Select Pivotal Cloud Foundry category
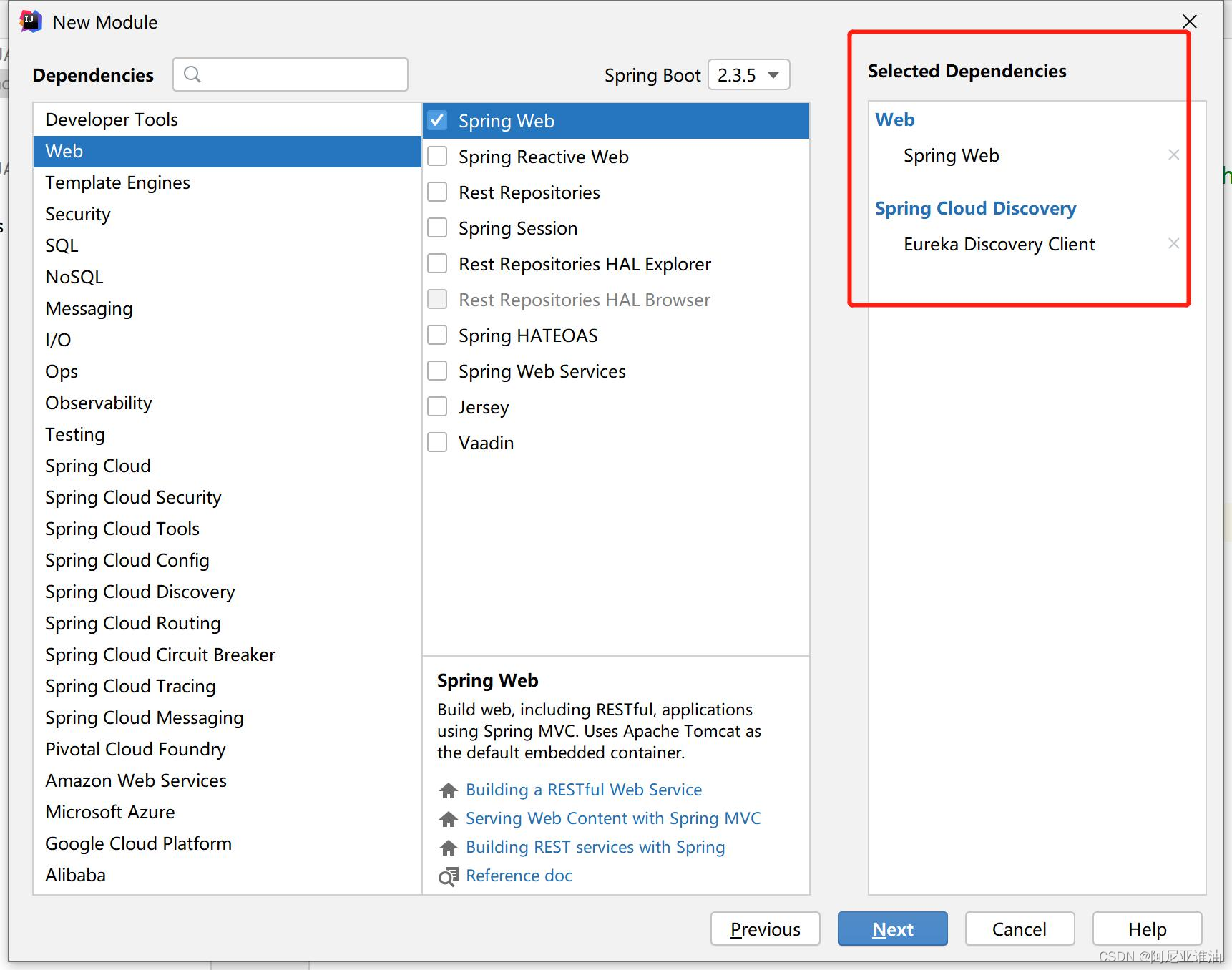The height and width of the screenshot is (970, 1232). click(228, 749)
